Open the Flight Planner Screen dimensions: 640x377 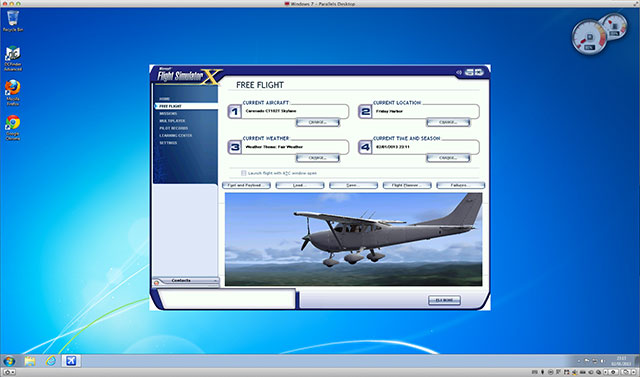pos(407,185)
